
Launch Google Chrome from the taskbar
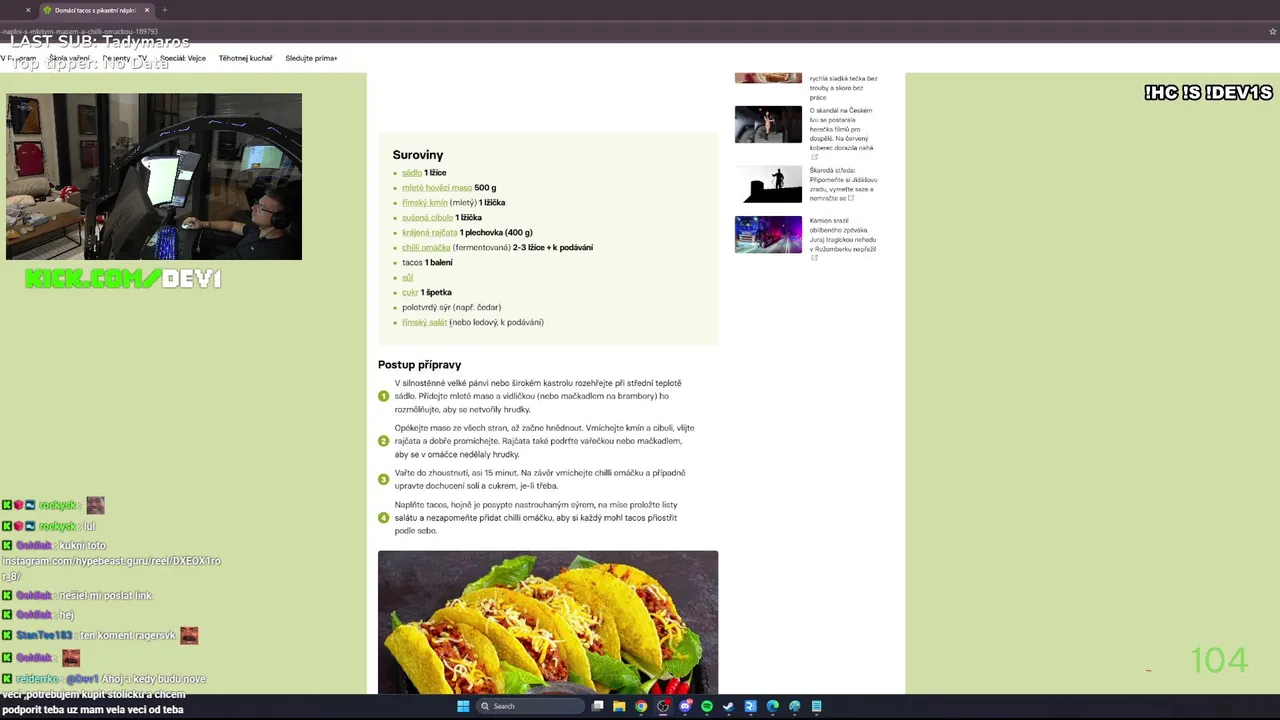tap(641, 706)
